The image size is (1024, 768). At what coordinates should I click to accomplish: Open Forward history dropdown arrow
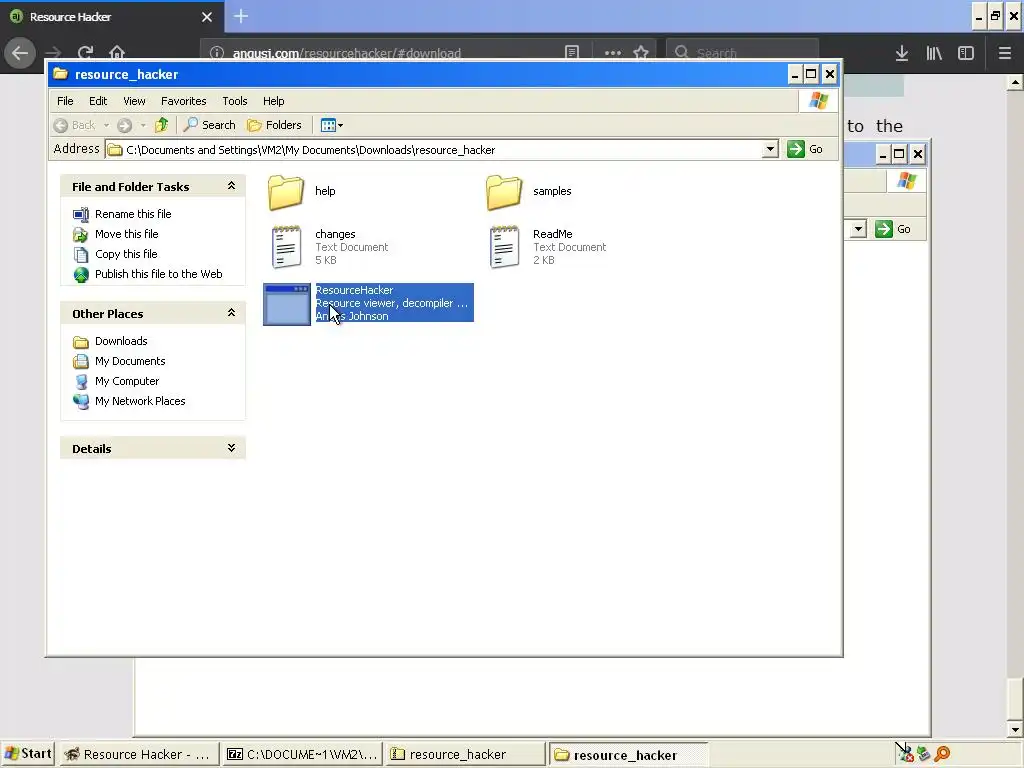143,125
